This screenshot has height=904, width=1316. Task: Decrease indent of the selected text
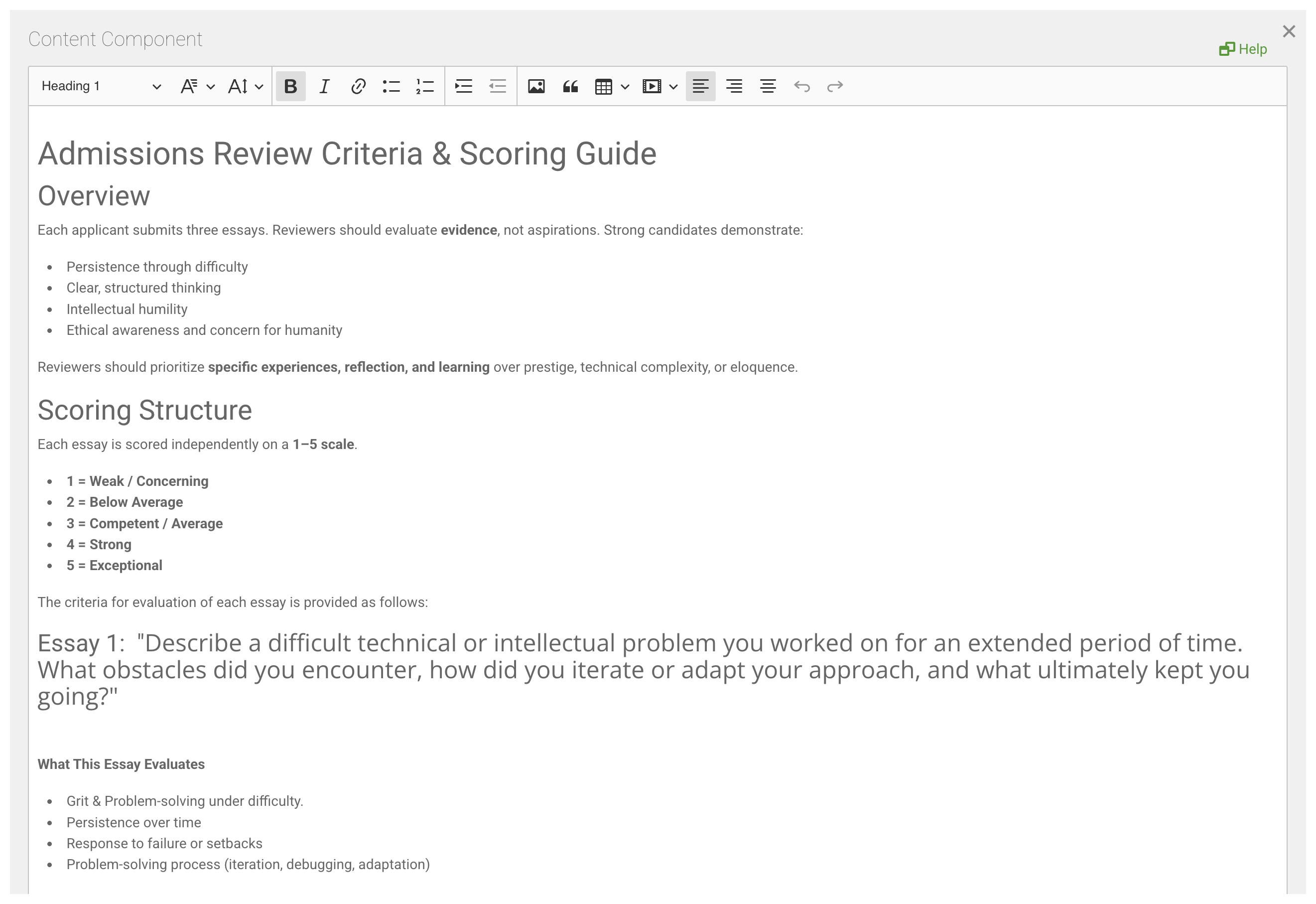click(x=497, y=86)
